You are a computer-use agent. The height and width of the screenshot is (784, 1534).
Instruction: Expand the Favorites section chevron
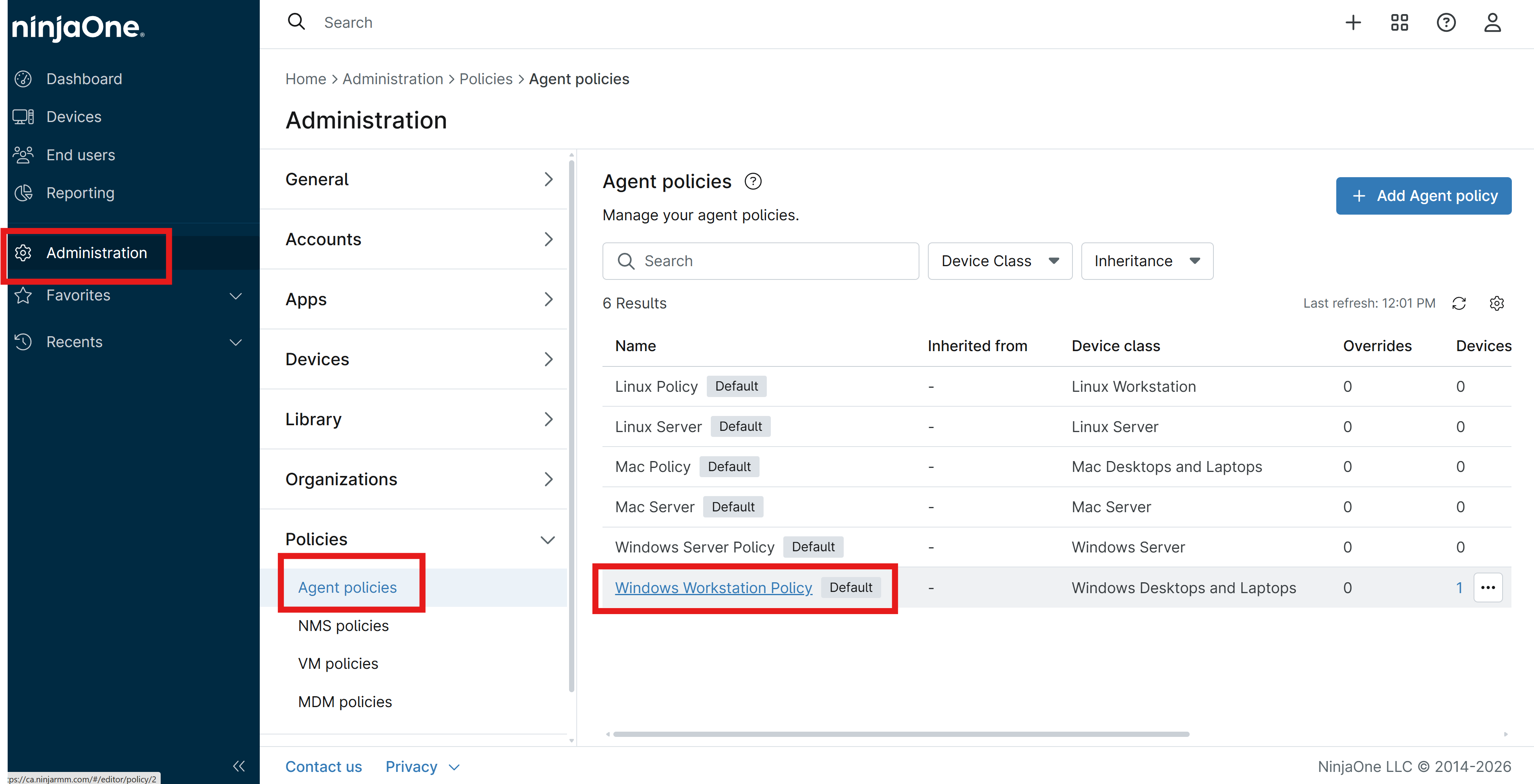tap(236, 296)
